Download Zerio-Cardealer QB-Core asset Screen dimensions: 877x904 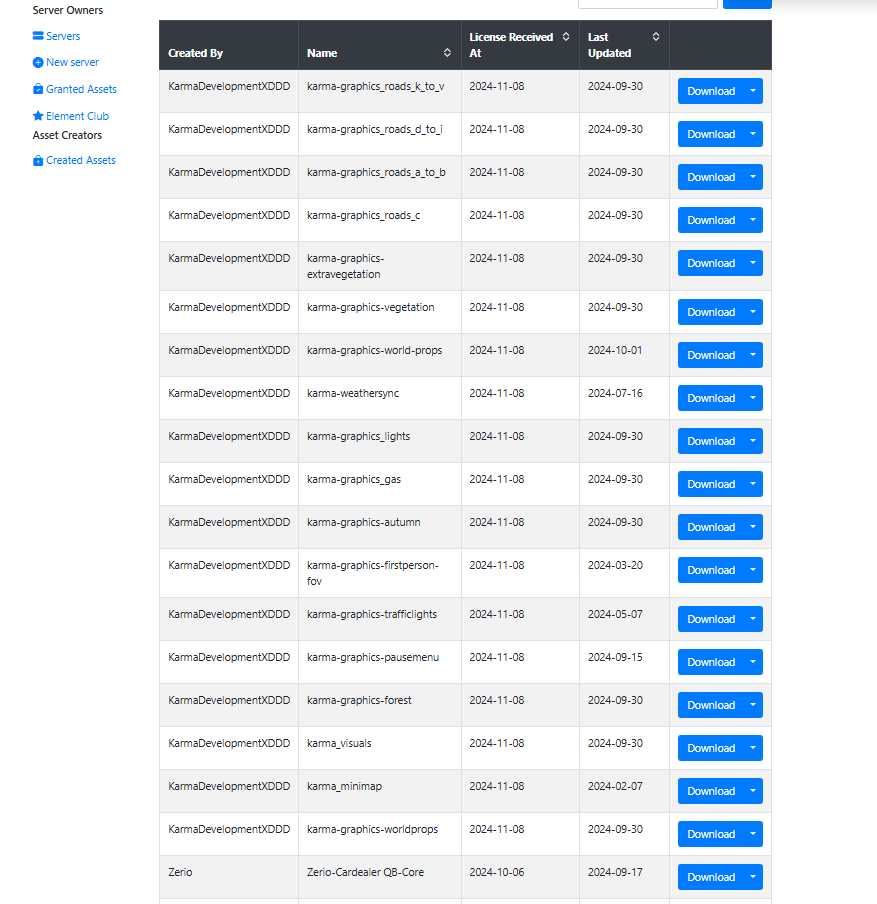pos(710,877)
